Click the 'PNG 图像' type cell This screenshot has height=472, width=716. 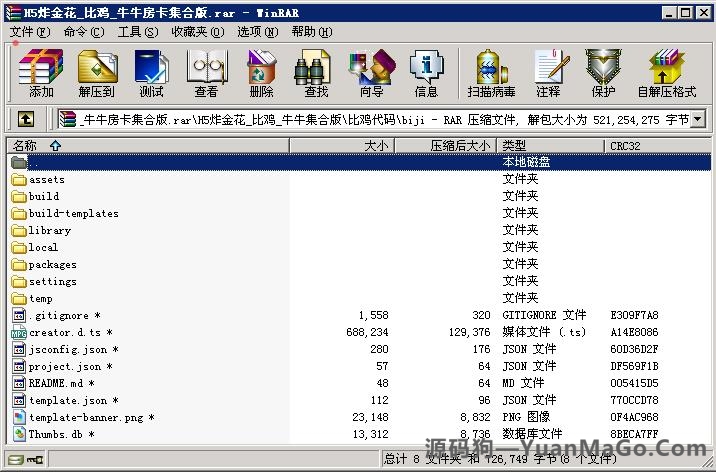(x=526, y=417)
